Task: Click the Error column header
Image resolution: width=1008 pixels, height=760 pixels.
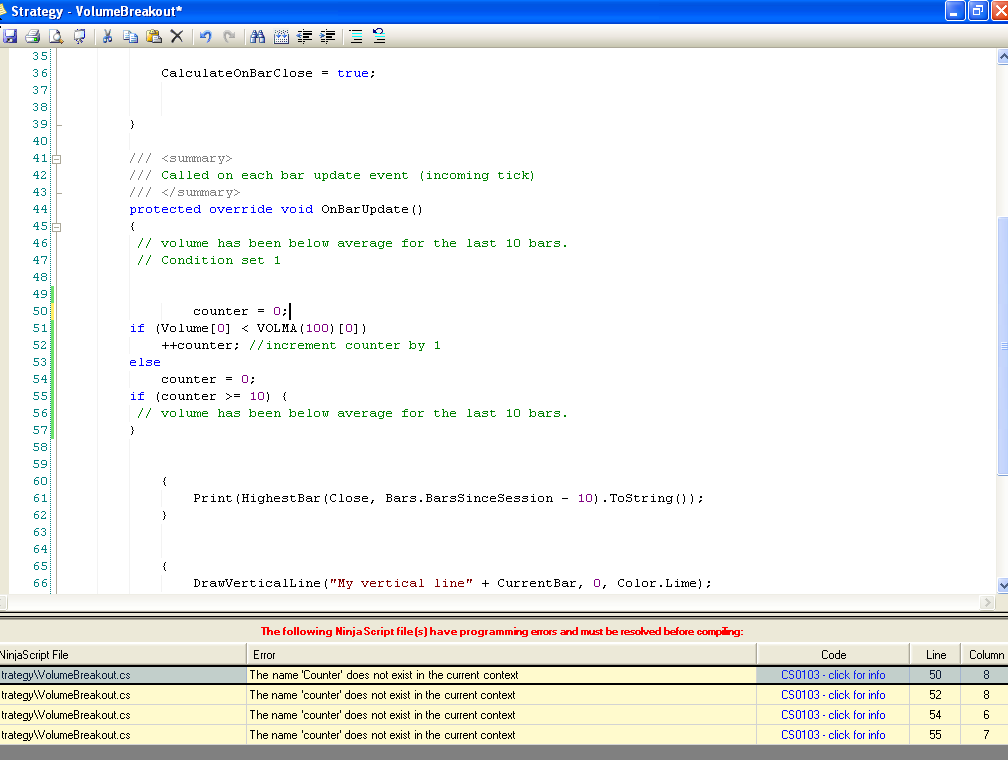Action: [500, 654]
